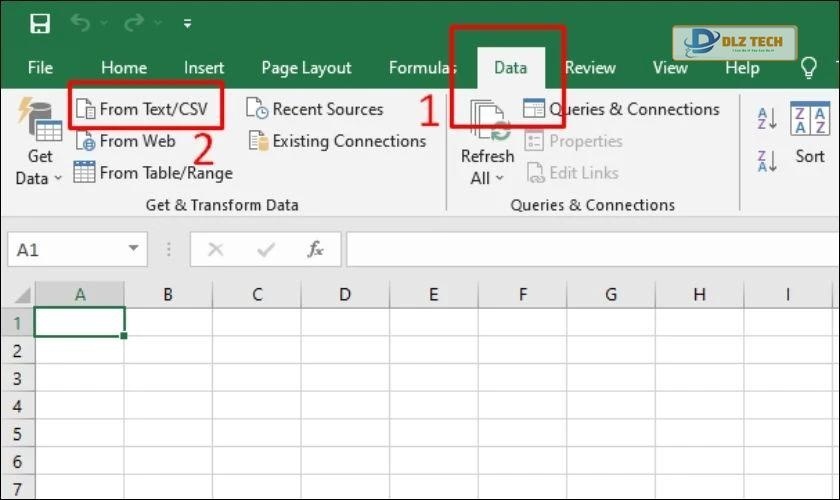The height and width of the screenshot is (500, 840).
Task: Sort ascending A to Z
Action: coord(767,118)
